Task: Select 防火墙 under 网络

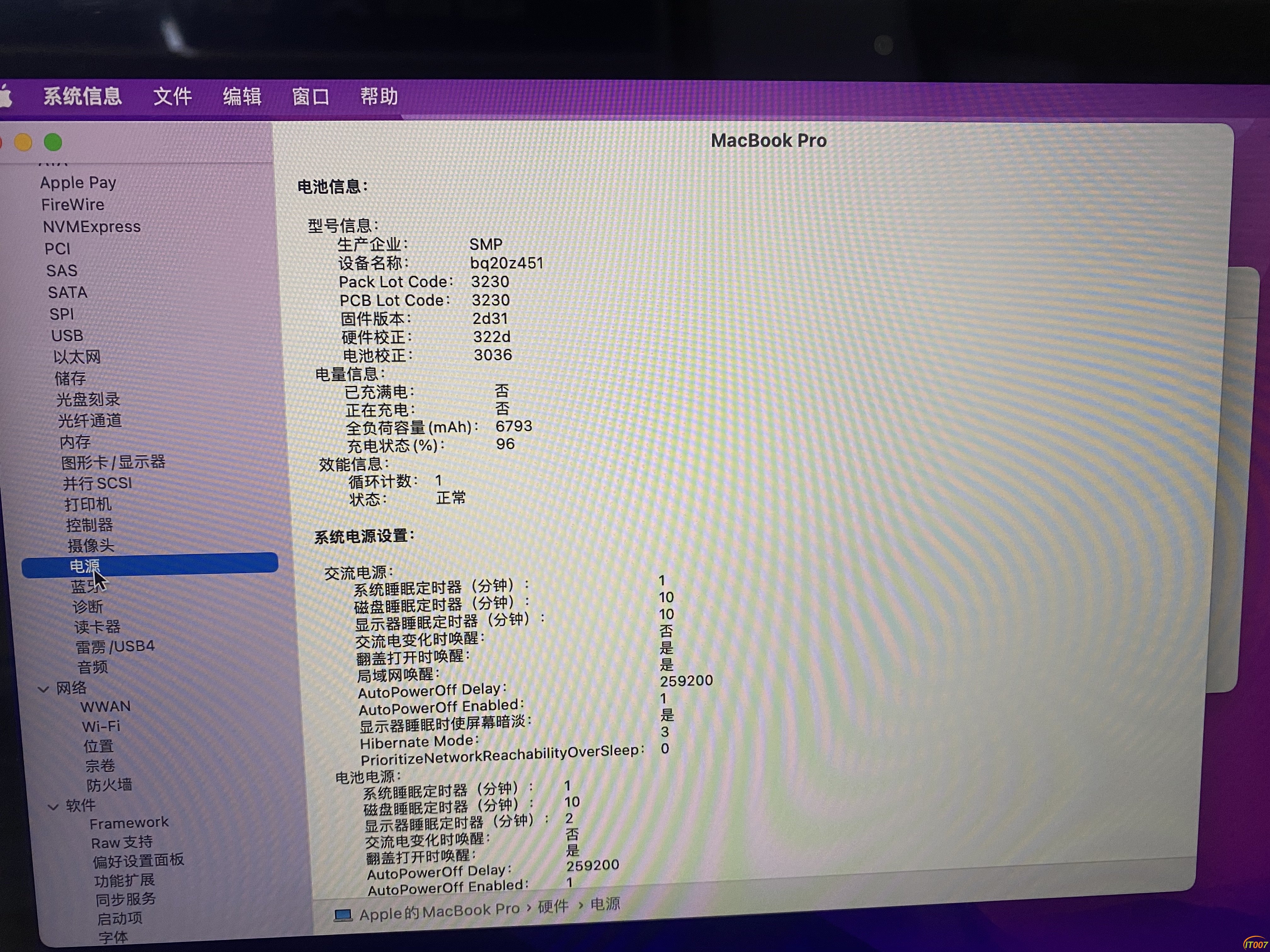Action: pyautogui.click(x=109, y=785)
